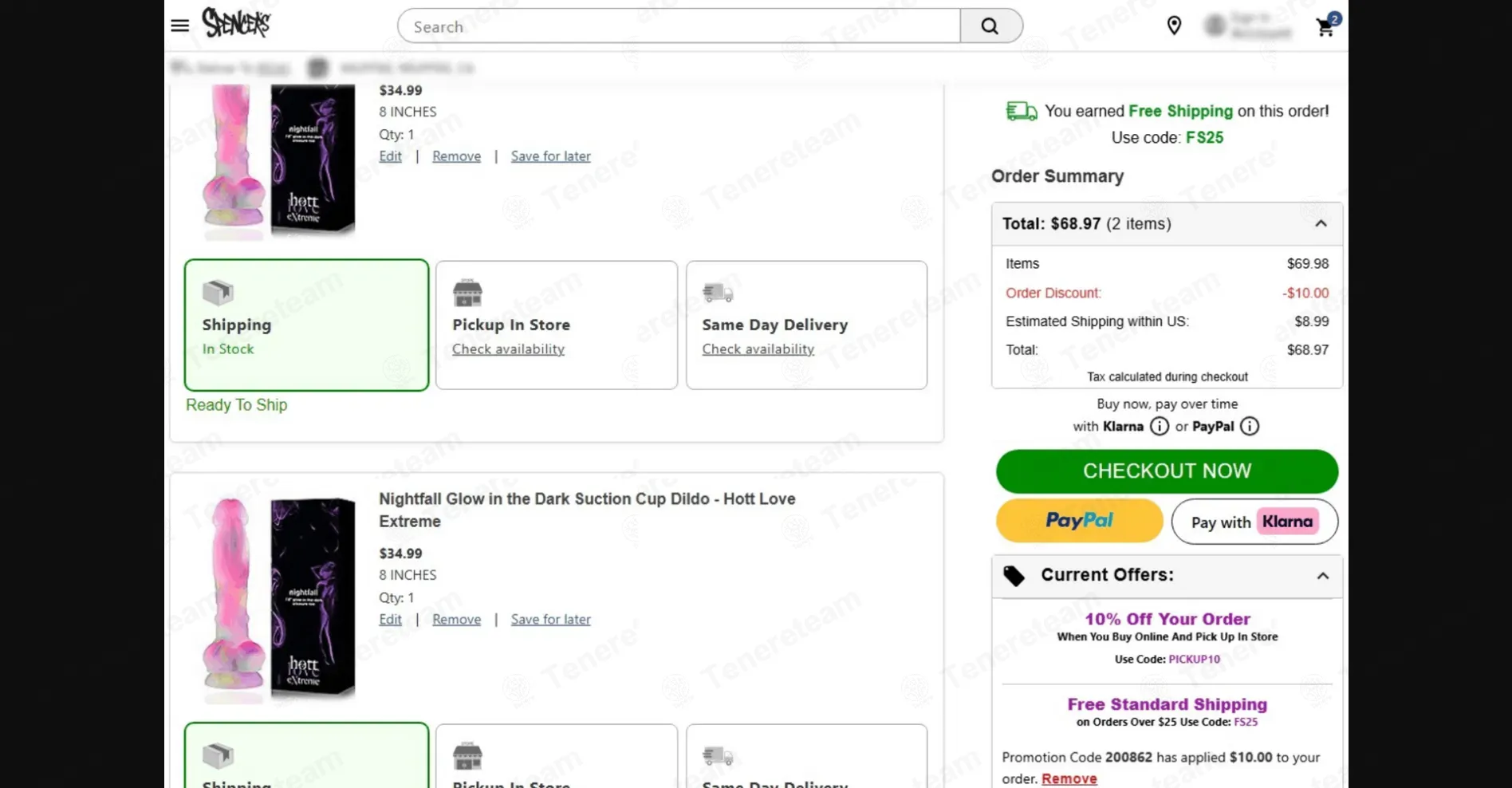Select Same Day Delivery option for first item
Viewport: 1512px width, 788px height.
pos(806,325)
